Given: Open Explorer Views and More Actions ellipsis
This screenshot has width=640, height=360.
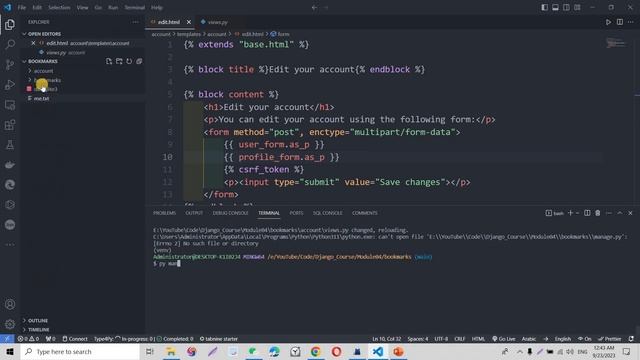Looking at the screenshot, I should pos(136,22).
